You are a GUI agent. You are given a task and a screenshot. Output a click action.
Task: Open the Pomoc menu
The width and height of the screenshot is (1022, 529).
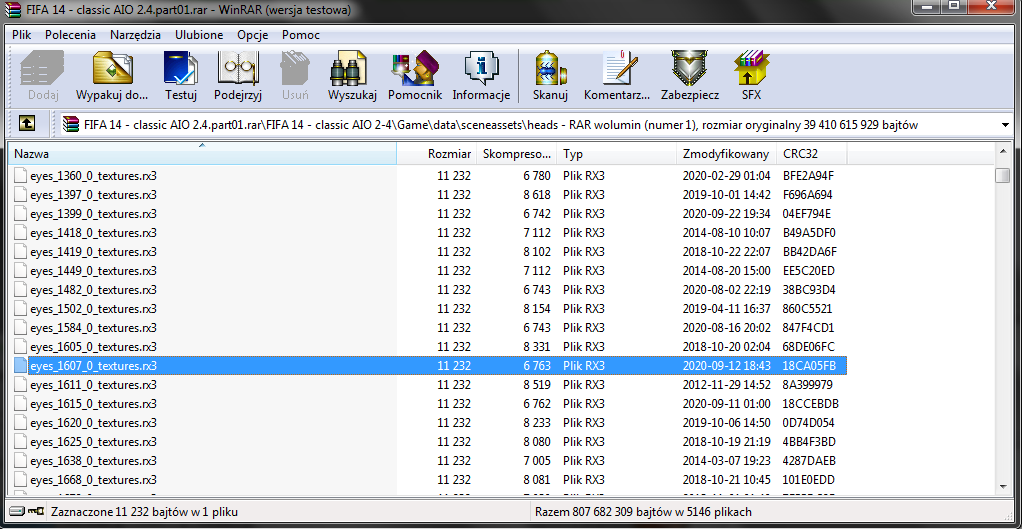pyautogui.click(x=301, y=35)
